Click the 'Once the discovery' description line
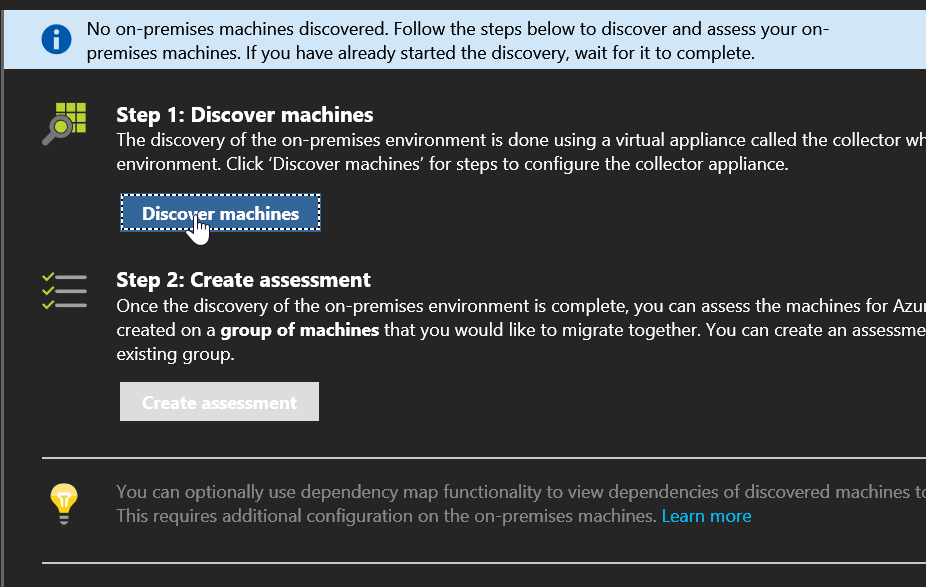Screen dimensions: 926x587 pos(500,305)
